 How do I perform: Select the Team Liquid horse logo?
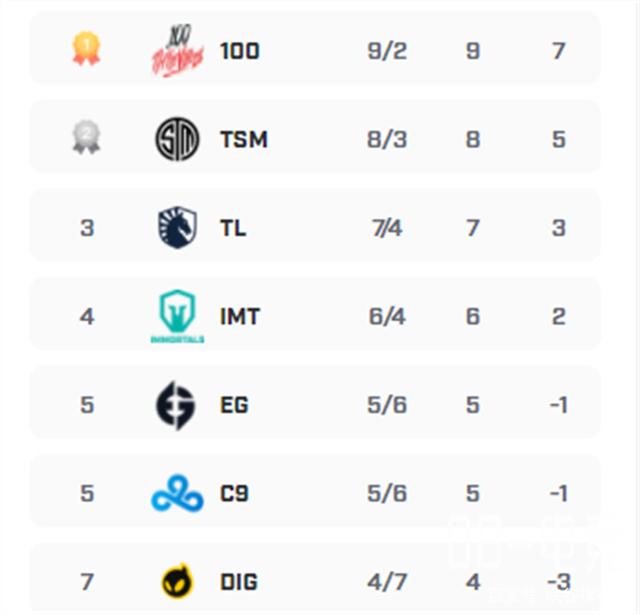[177, 228]
